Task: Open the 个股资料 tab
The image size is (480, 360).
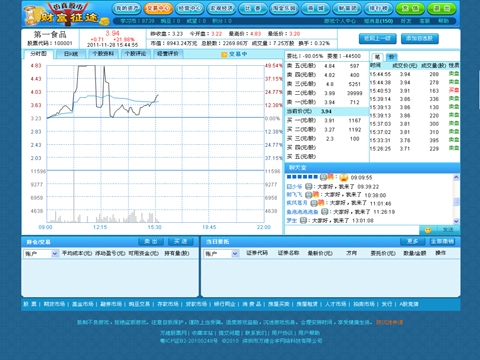Action: click(x=103, y=54)
